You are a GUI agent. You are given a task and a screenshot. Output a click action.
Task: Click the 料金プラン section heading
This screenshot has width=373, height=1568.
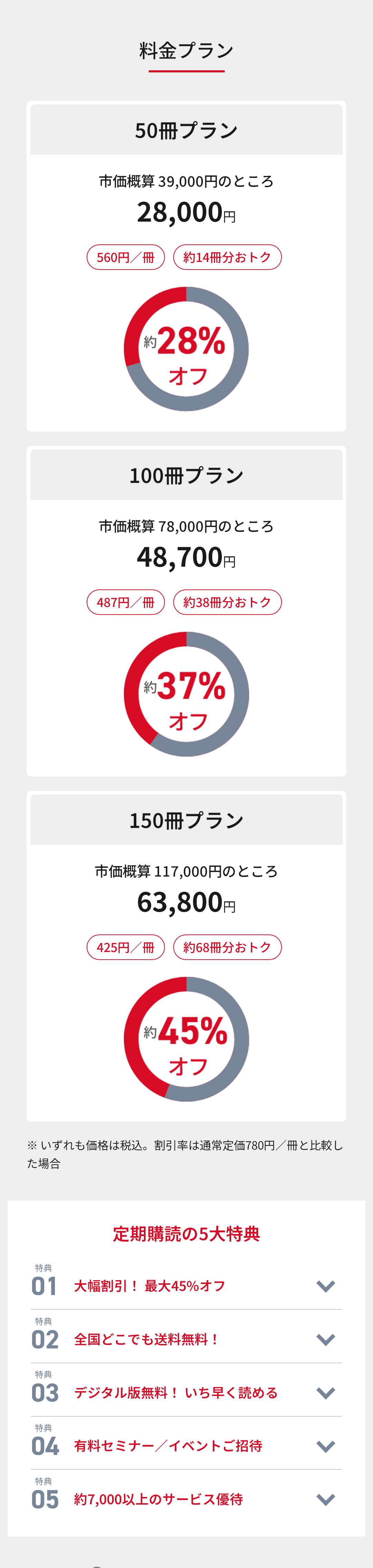pos(186,51)
